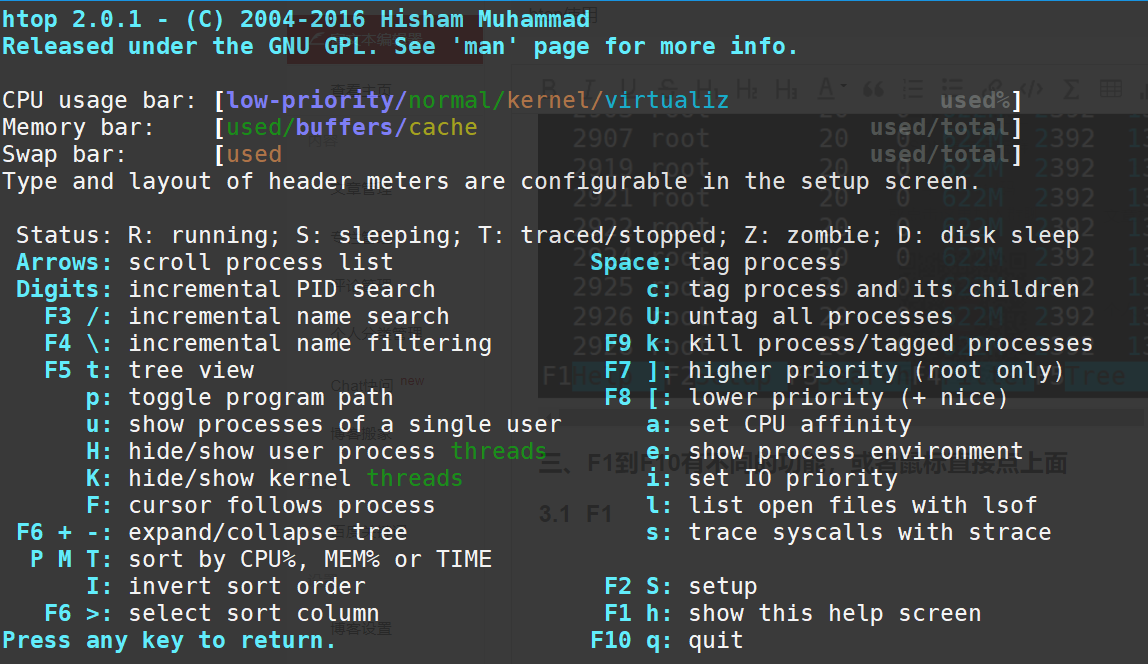Click the 'F5 t: tree view' entry
Image resolution: width=1148 pixels, height=664 pixels.
[x=149, y=371]
